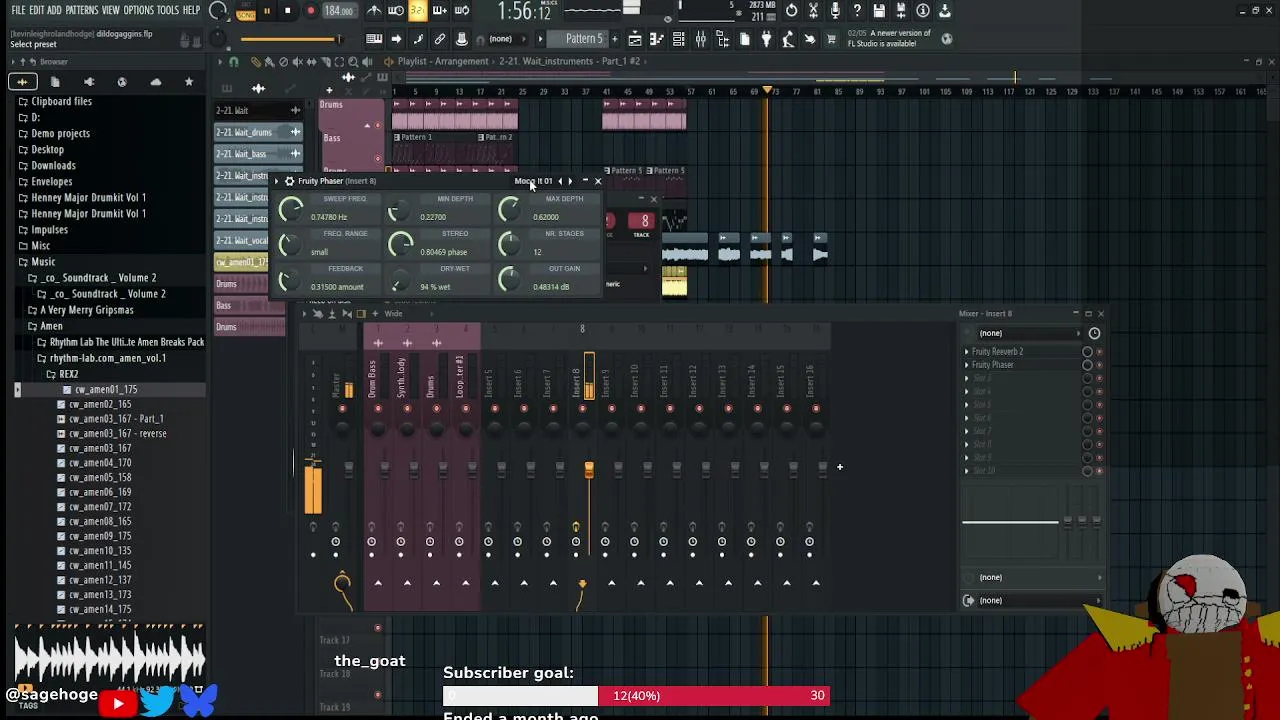
Task: Select the browser cloud tab icon
Action: point(155,82)
